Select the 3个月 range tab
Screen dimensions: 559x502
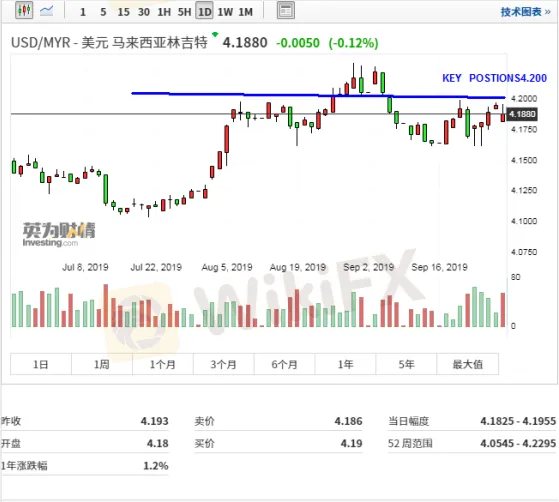coord(224,364)
